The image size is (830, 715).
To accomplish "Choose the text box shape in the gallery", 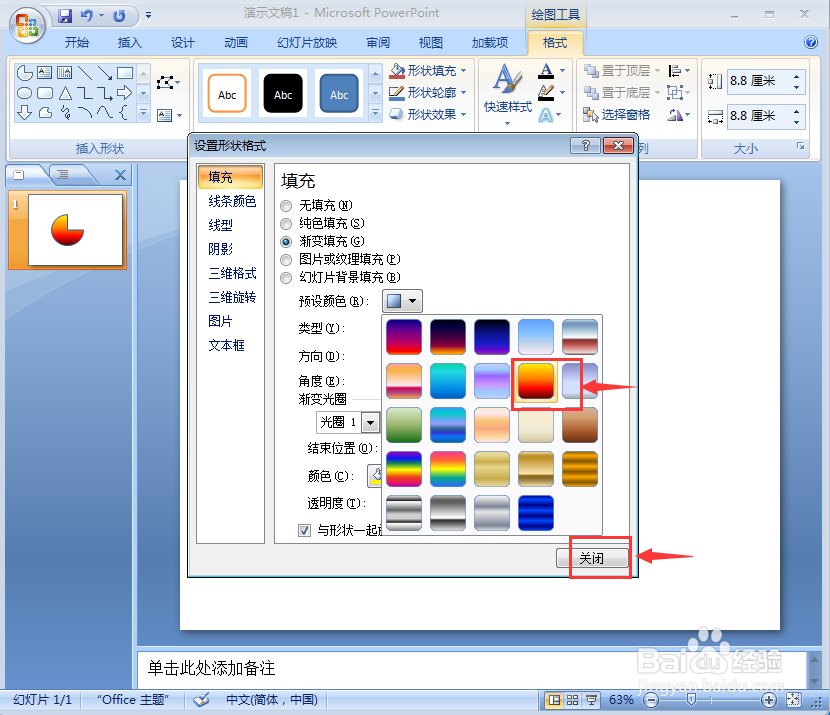I will click(44, 73).
